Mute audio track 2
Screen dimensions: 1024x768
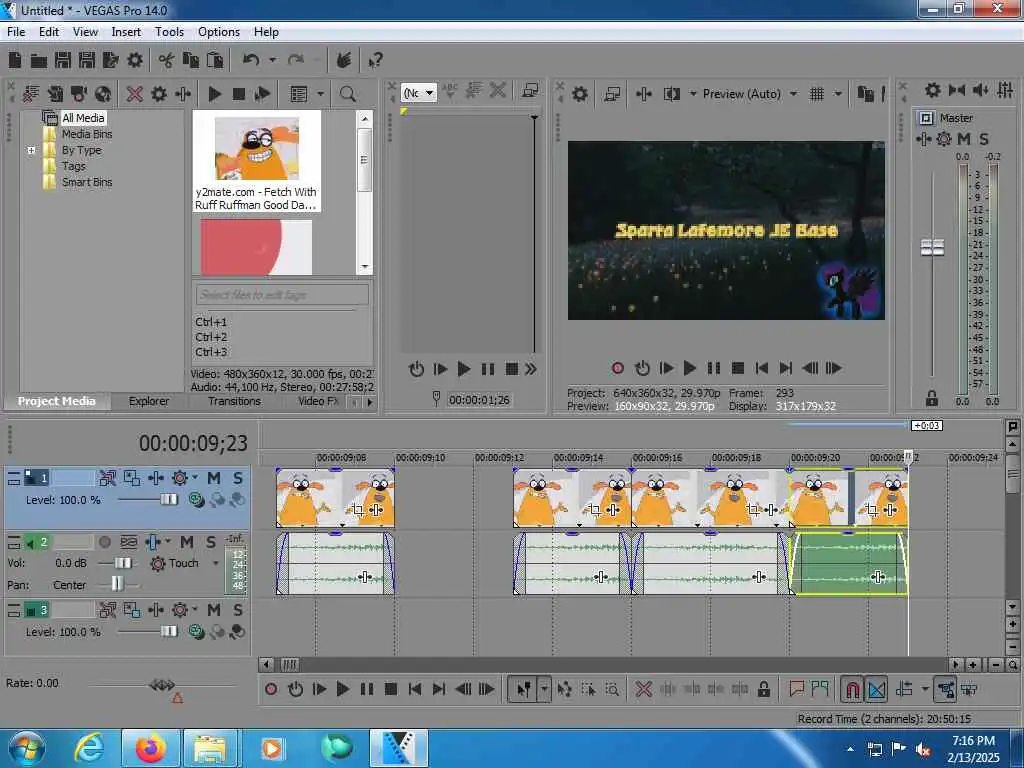[x=187, y=541]
